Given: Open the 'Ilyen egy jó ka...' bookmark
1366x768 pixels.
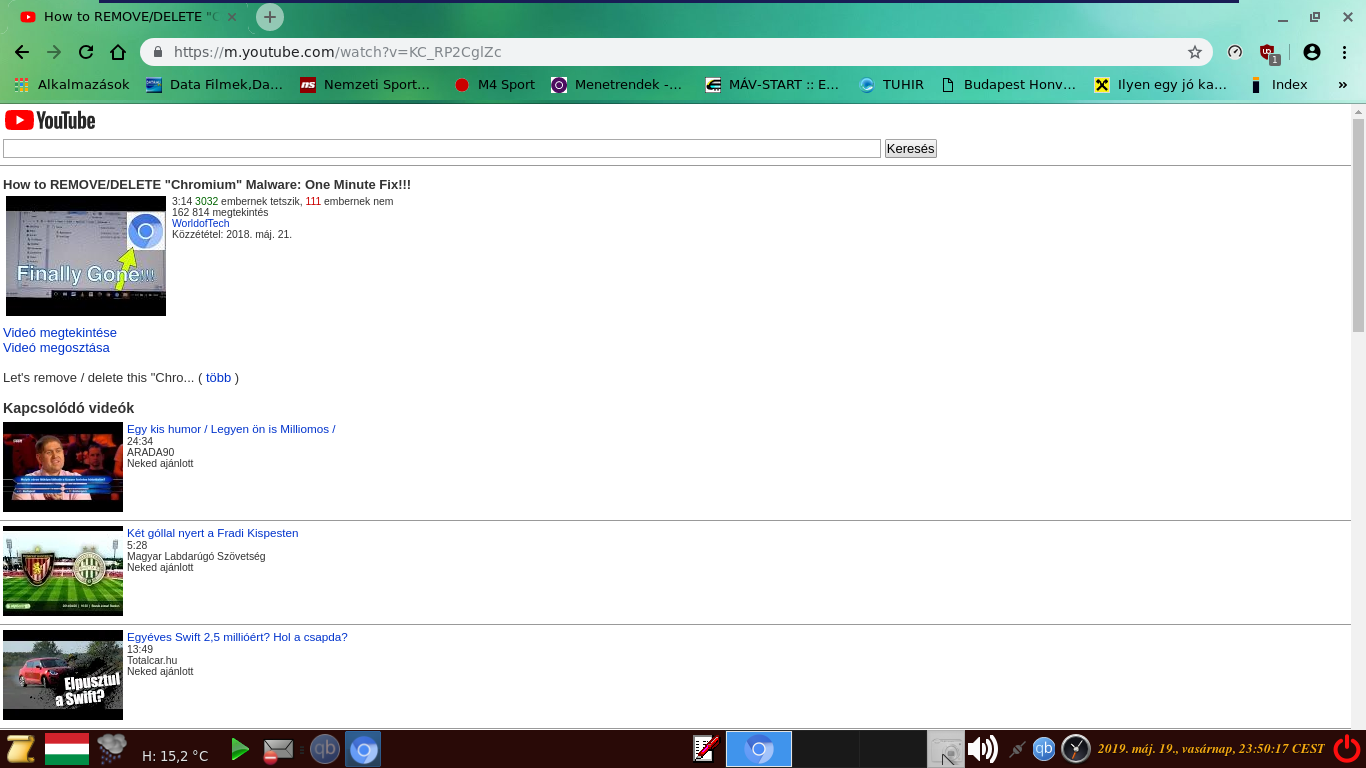Looking at the screenshot, I should [x=1161, y=85].
